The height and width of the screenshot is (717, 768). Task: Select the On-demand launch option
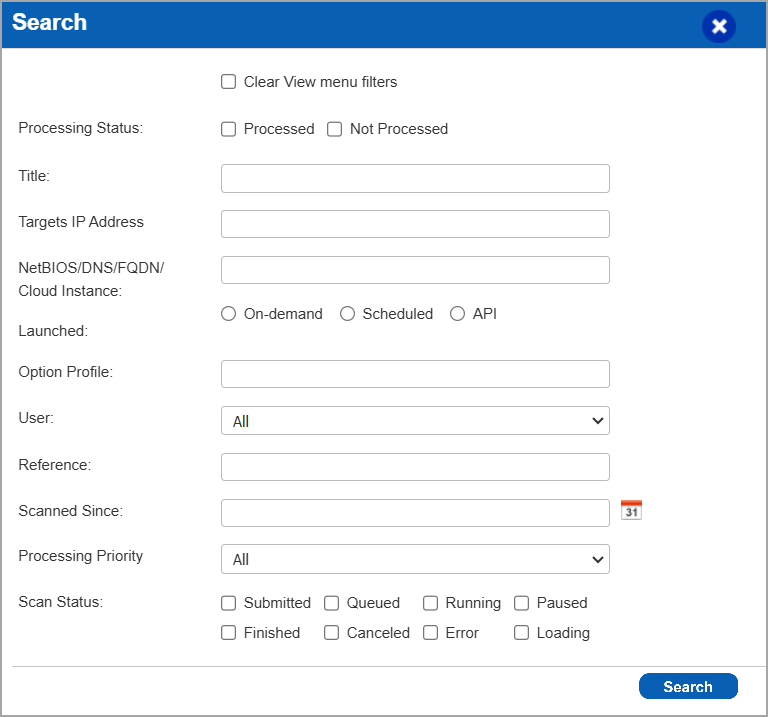pos(229,314)
